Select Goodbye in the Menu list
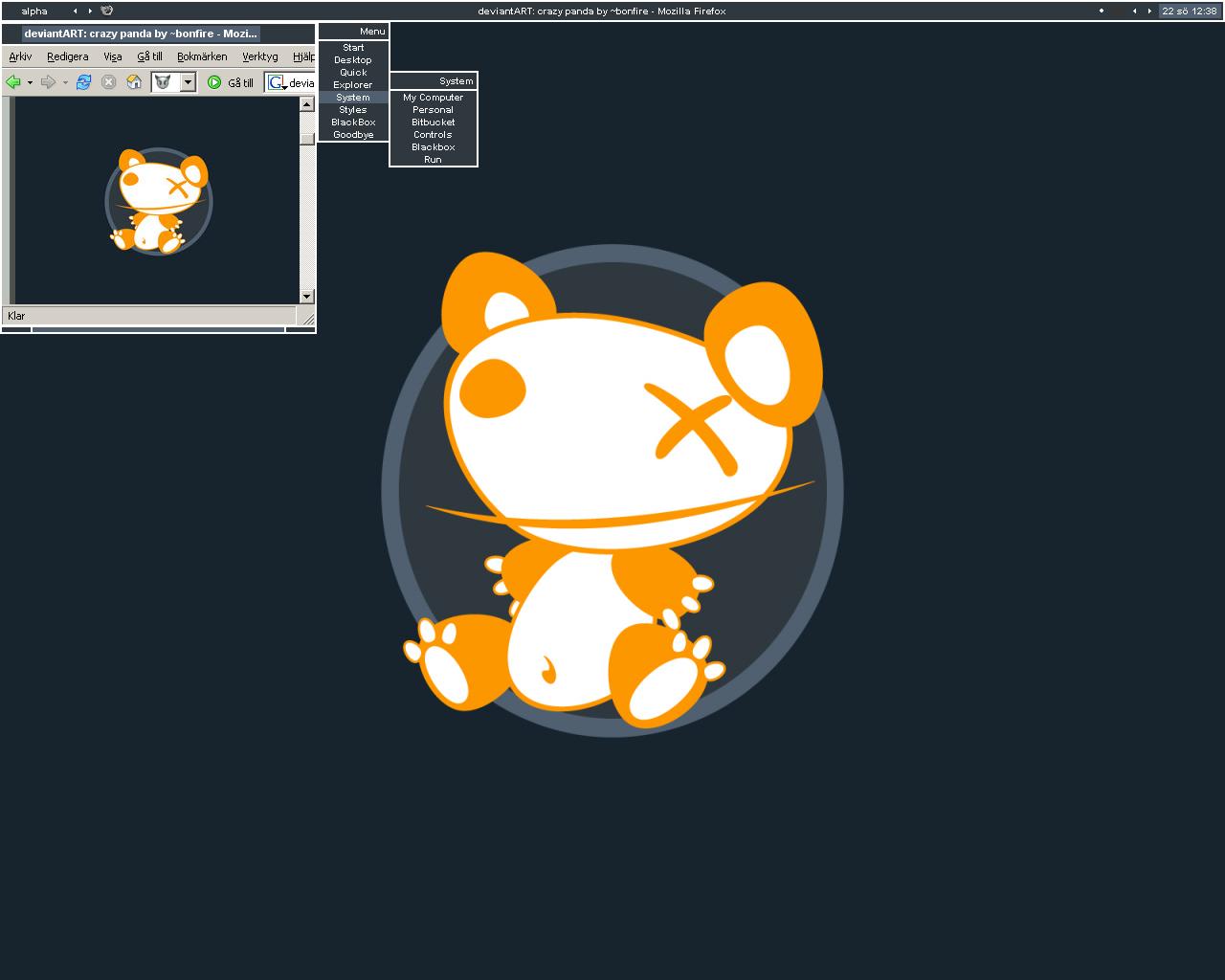This screenshot has width=1225, height=980. [x=353, y=135]
